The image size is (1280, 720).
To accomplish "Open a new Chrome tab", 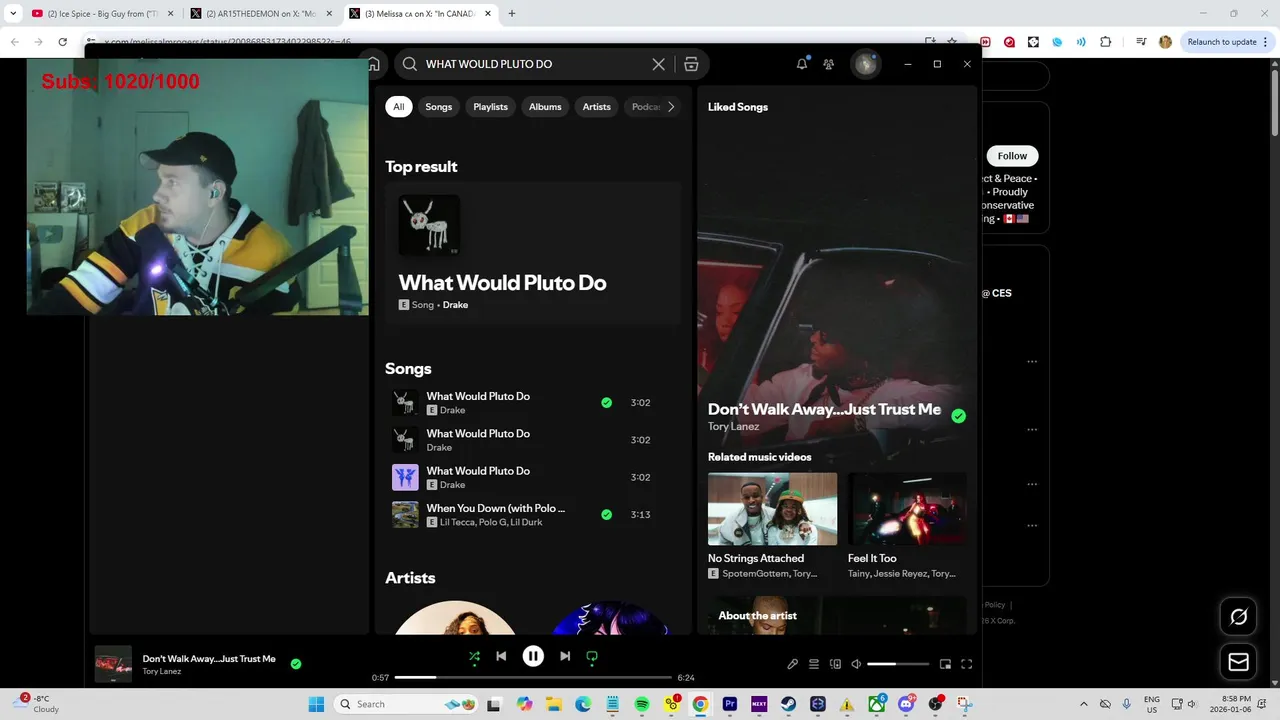I will [512, 14].
